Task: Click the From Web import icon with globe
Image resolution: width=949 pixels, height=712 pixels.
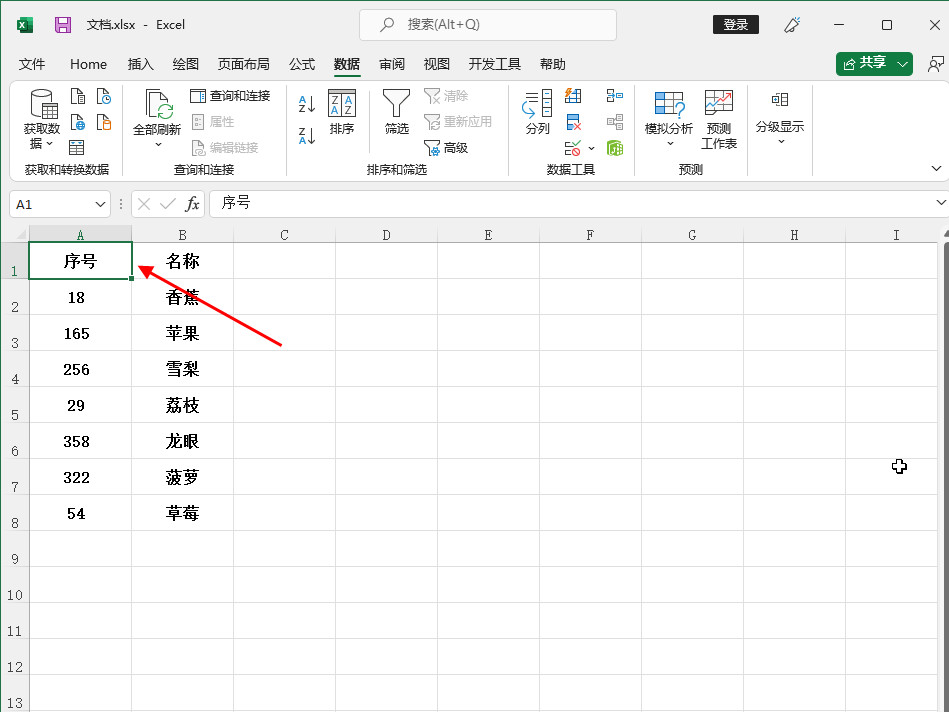Action: coord(77,122)
